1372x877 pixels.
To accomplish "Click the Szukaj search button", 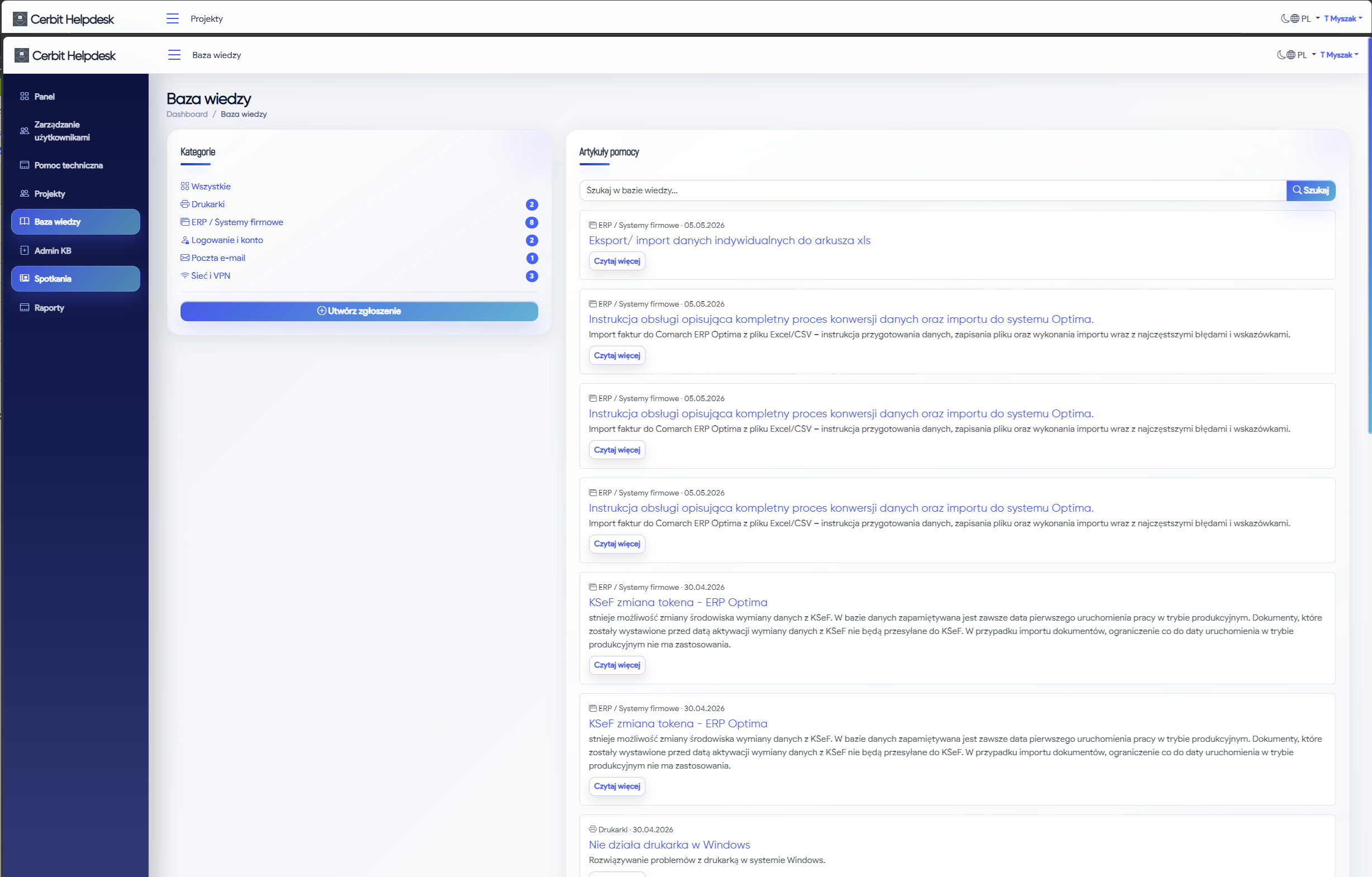I will 1311,190.
